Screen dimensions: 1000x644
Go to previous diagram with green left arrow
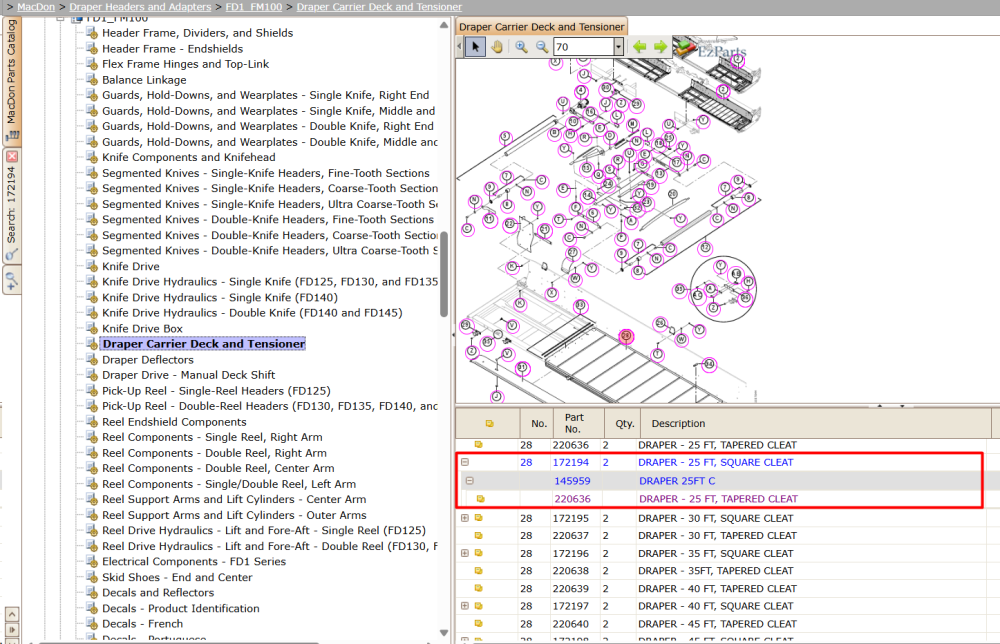pyautogui.click(x=640, y=47)
